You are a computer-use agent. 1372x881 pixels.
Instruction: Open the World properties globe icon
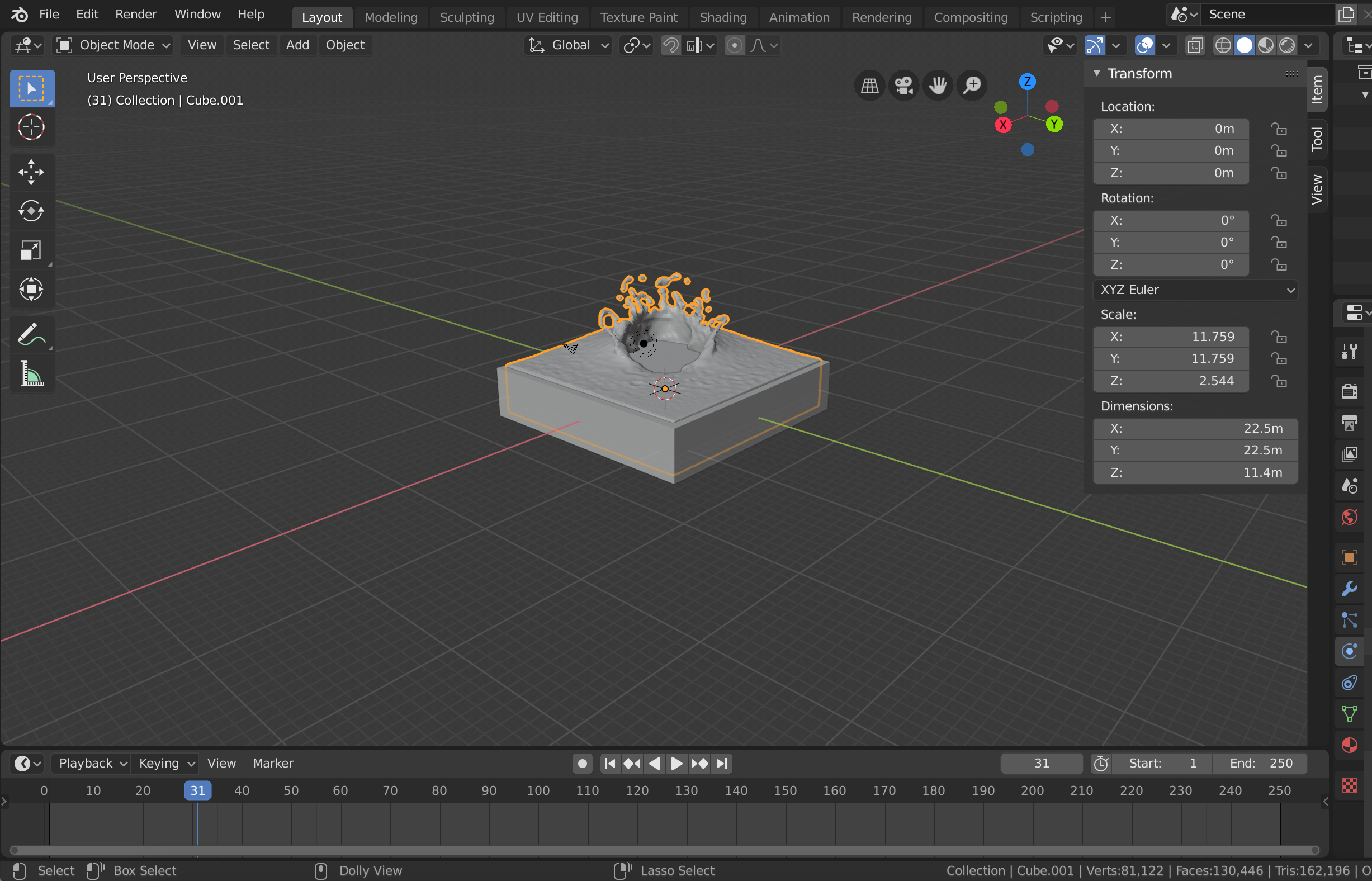[1350, 517]
